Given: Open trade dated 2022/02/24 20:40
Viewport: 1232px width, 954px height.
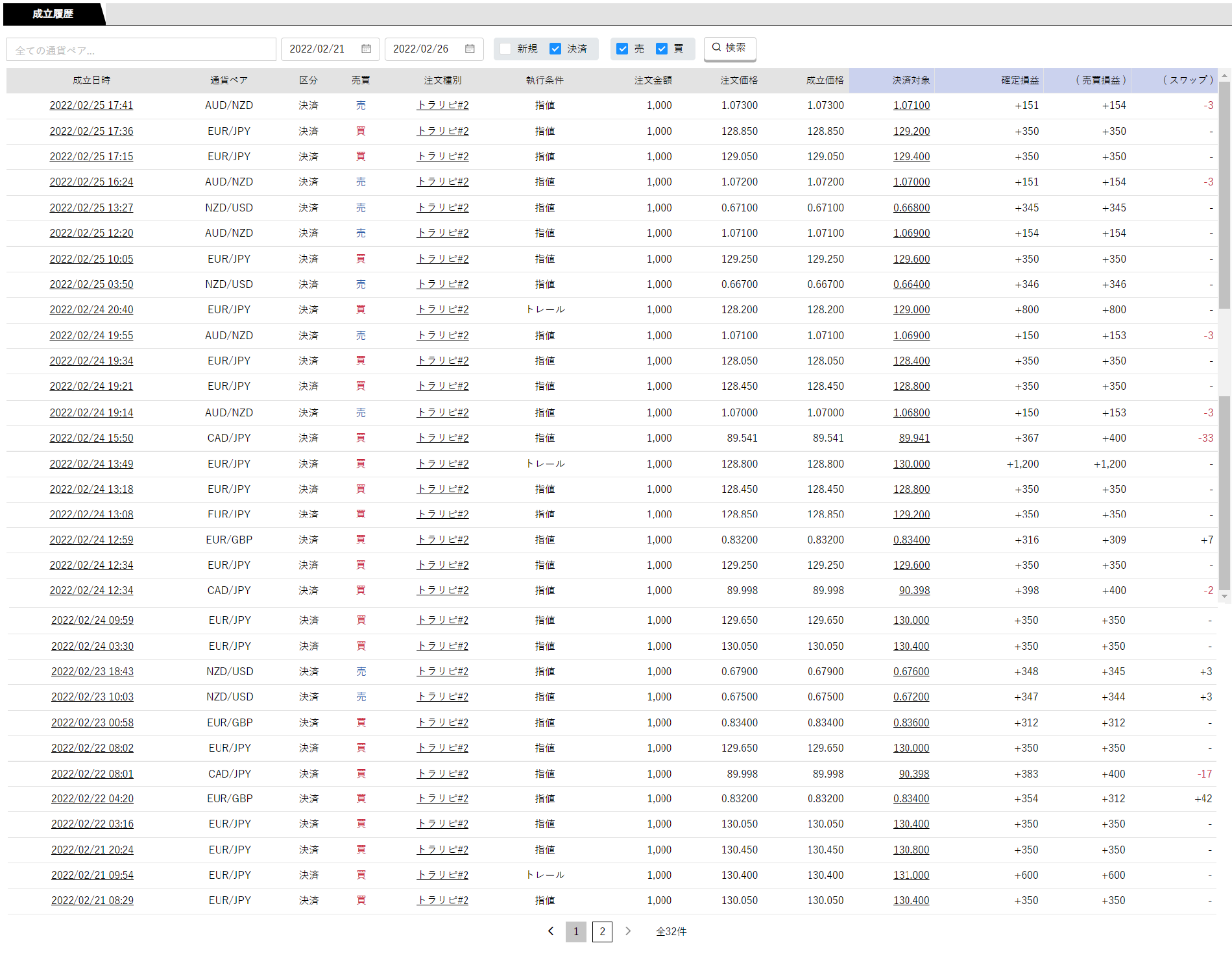Looking at the screenshot, I should (x=91, y=309).
